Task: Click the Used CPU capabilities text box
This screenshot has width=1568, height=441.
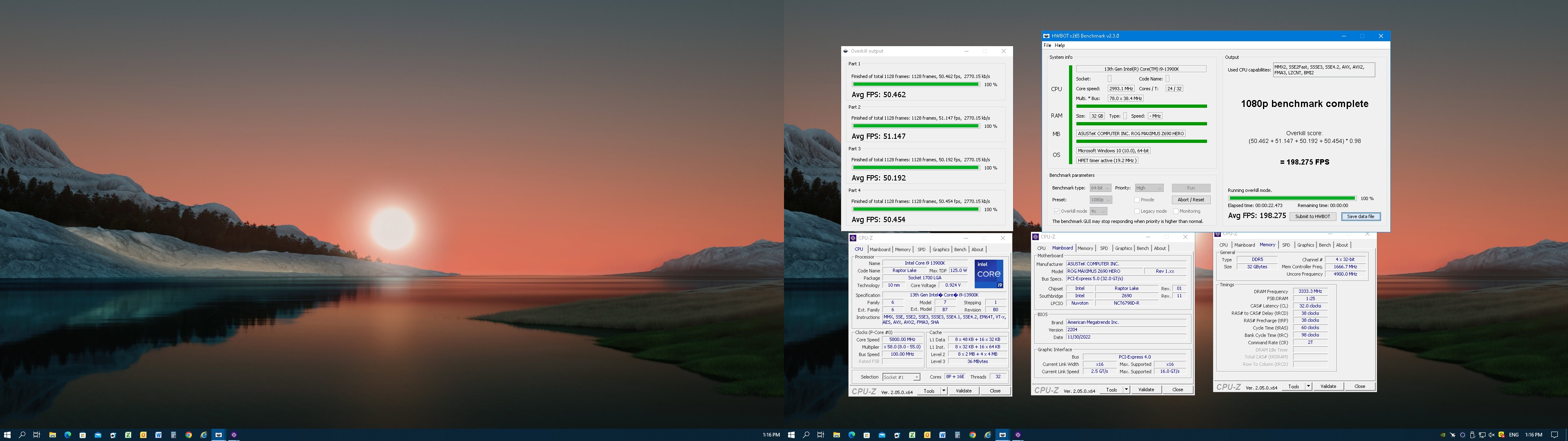Action: point(1324,70)
